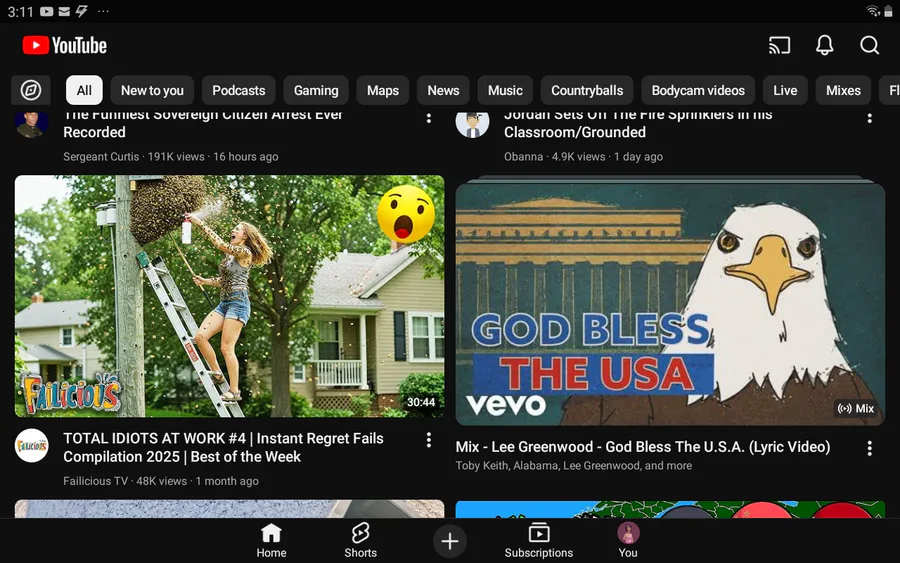Image resolution: width=900 pixels, height=563 pixels.
Task: Open Funniest Sovereign Citizen Arrest title
Action: click(x=203, y=124)
